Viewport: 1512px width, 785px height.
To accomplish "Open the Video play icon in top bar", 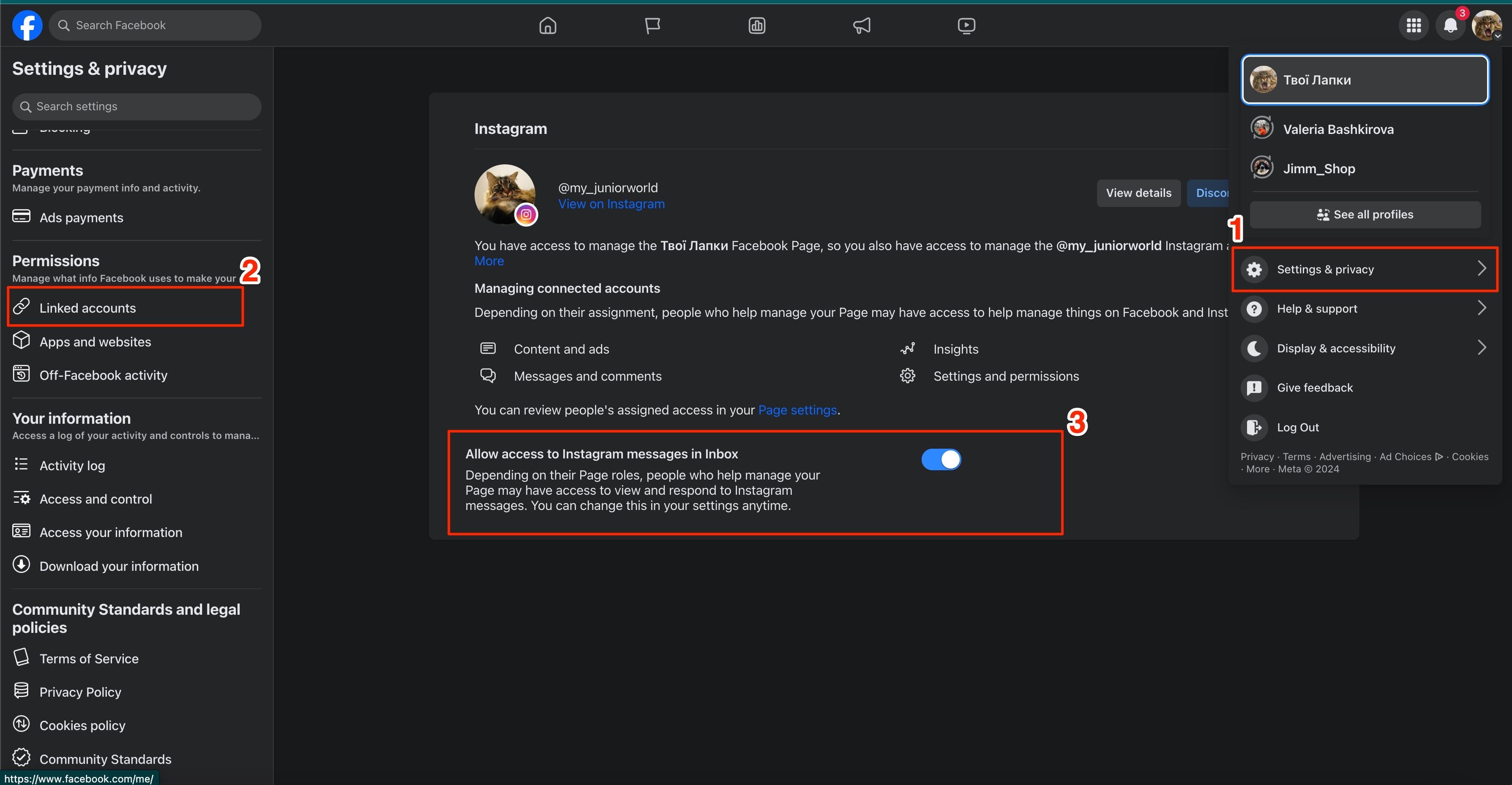I will click(966, 25).
